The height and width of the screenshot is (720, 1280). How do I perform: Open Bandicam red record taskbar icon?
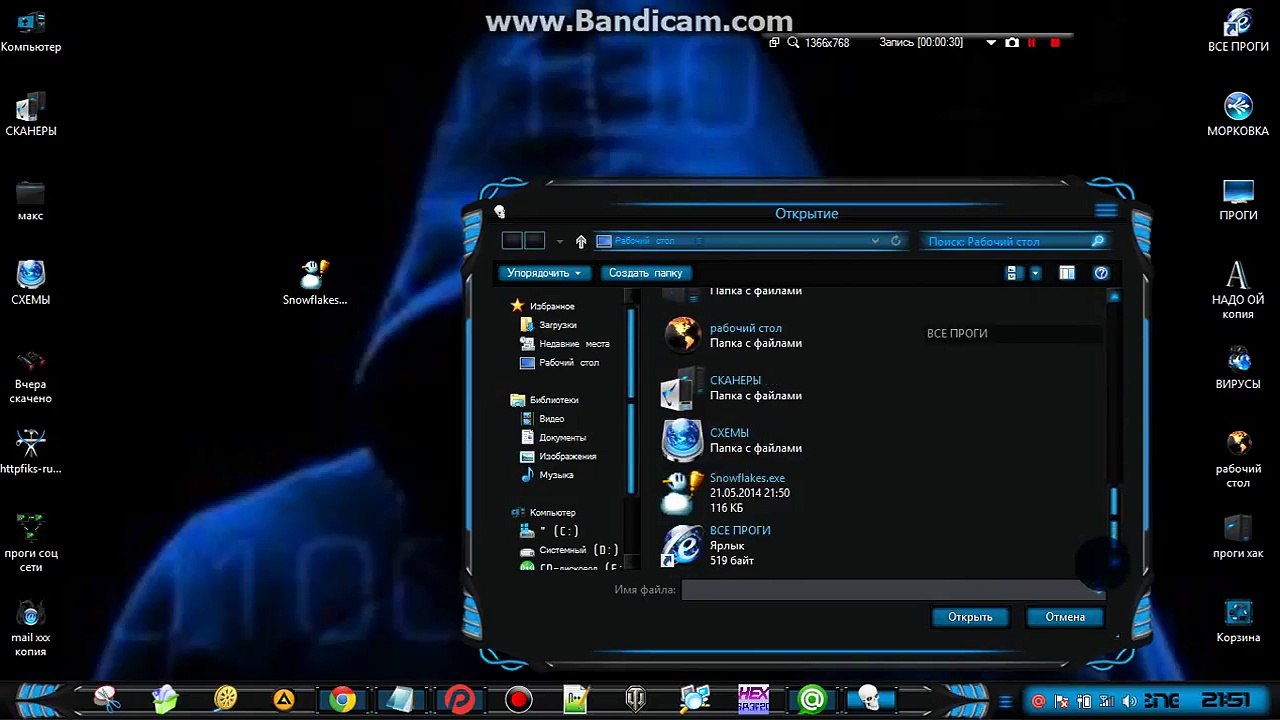[518, 699]
